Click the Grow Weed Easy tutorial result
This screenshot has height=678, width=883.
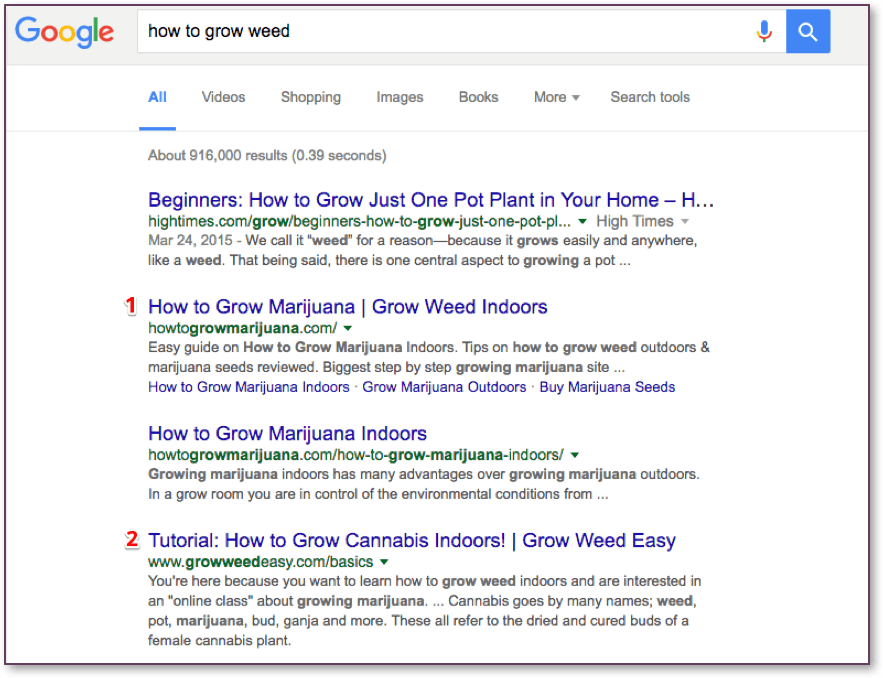coord(411,539)
